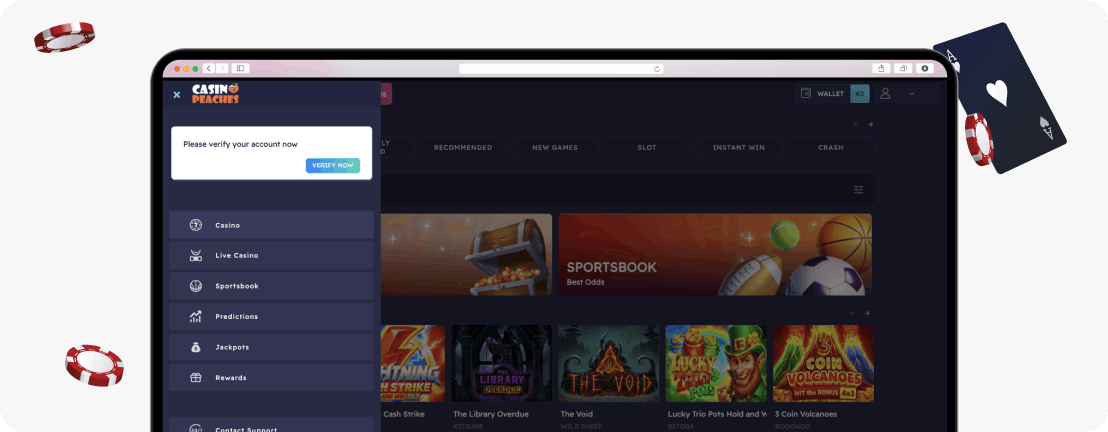Screen dimensions: 1108x432
Task: Reload the page with the refresh icon
Action: [x=657, y=69]
